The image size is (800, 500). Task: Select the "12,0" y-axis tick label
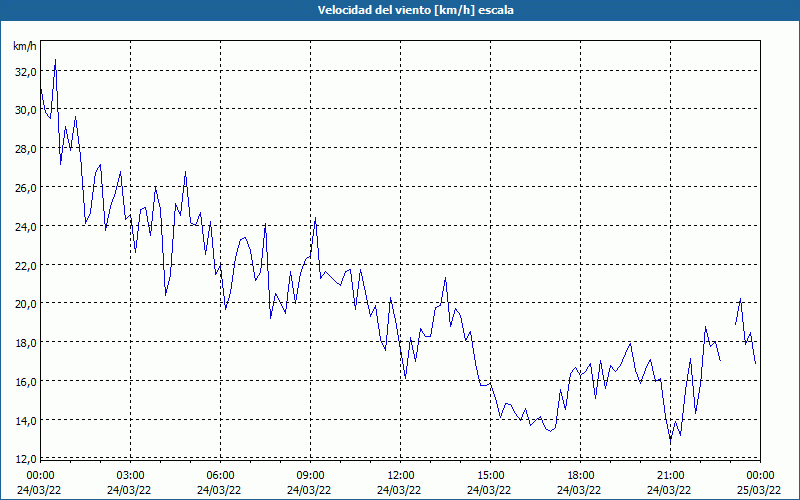(x=26, y=459)
